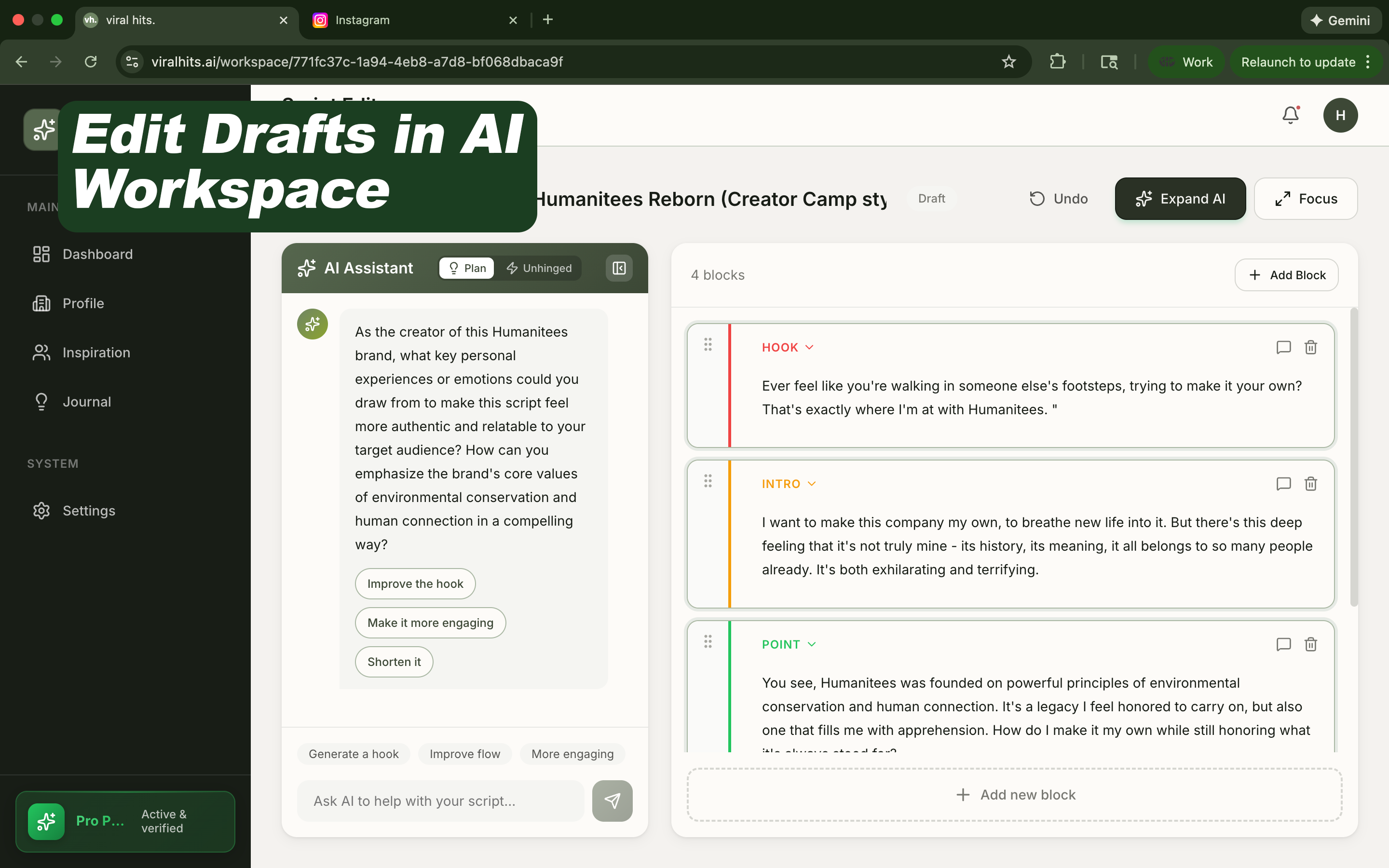Delete the HOOK block with trash icon
The height and width of the screenshot is (868, 1389).
tap(1310, 347)
